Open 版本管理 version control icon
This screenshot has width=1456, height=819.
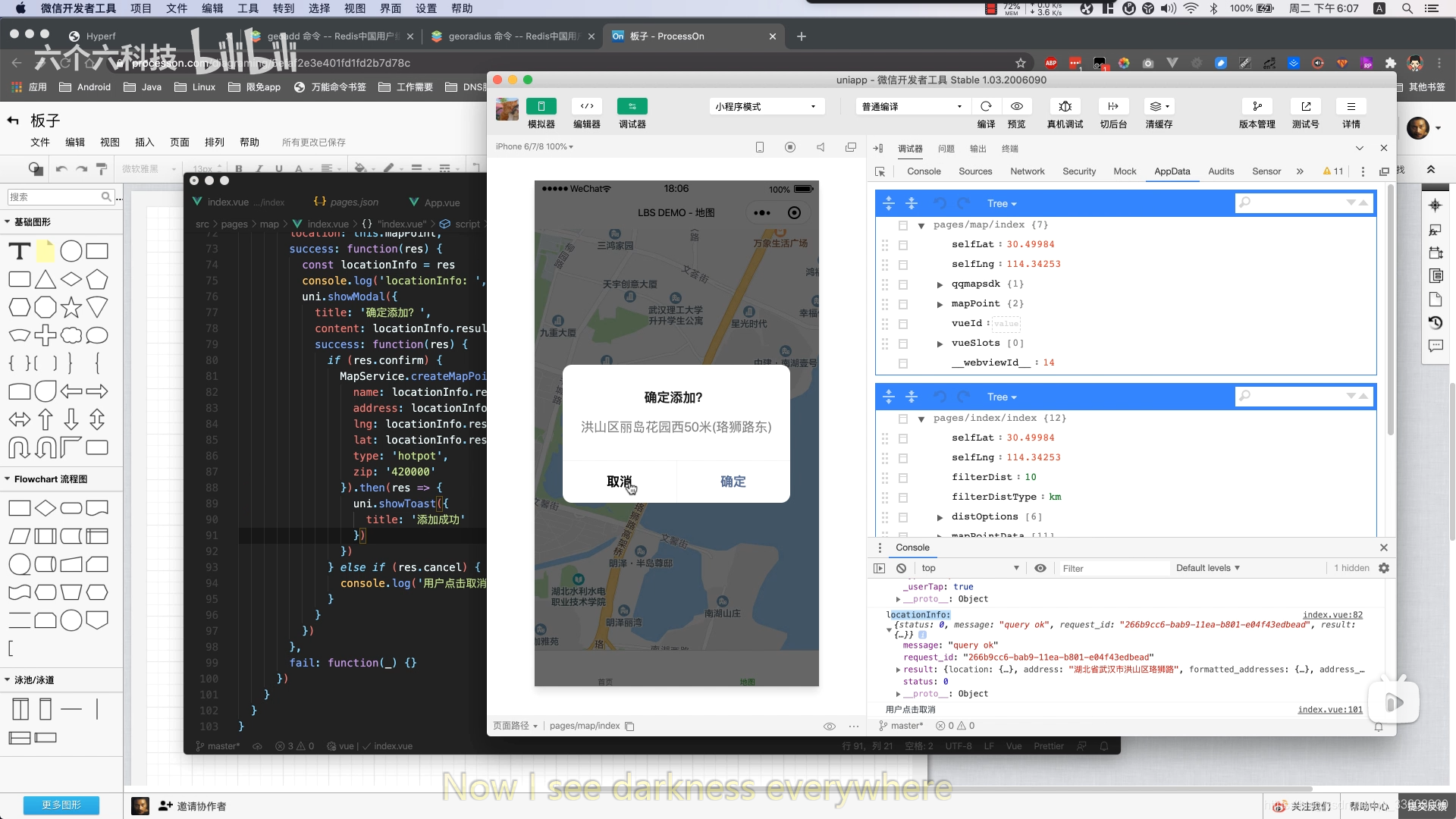1257,106
